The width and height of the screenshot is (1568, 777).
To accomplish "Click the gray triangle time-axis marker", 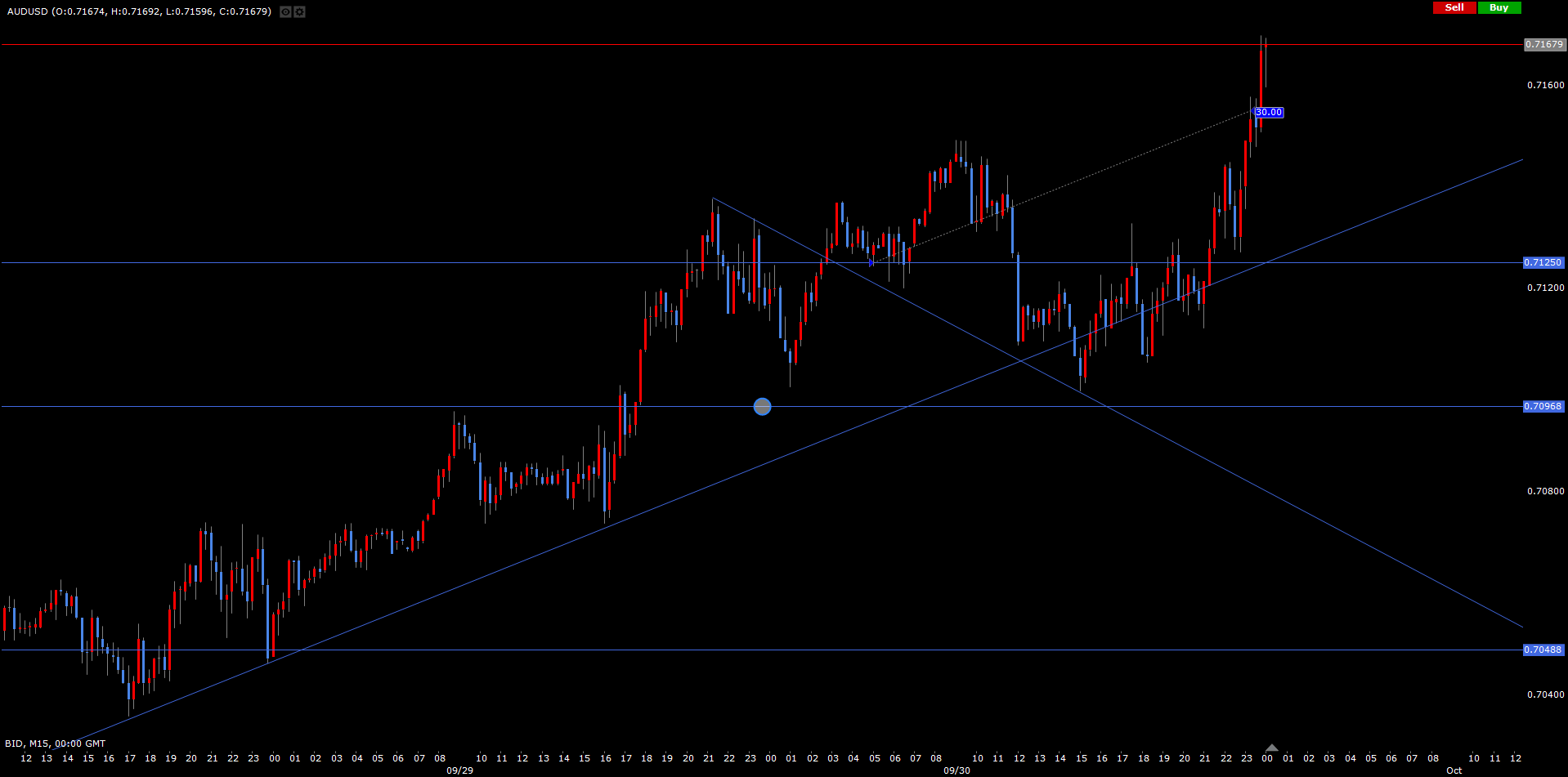I will coord(1271,748).
